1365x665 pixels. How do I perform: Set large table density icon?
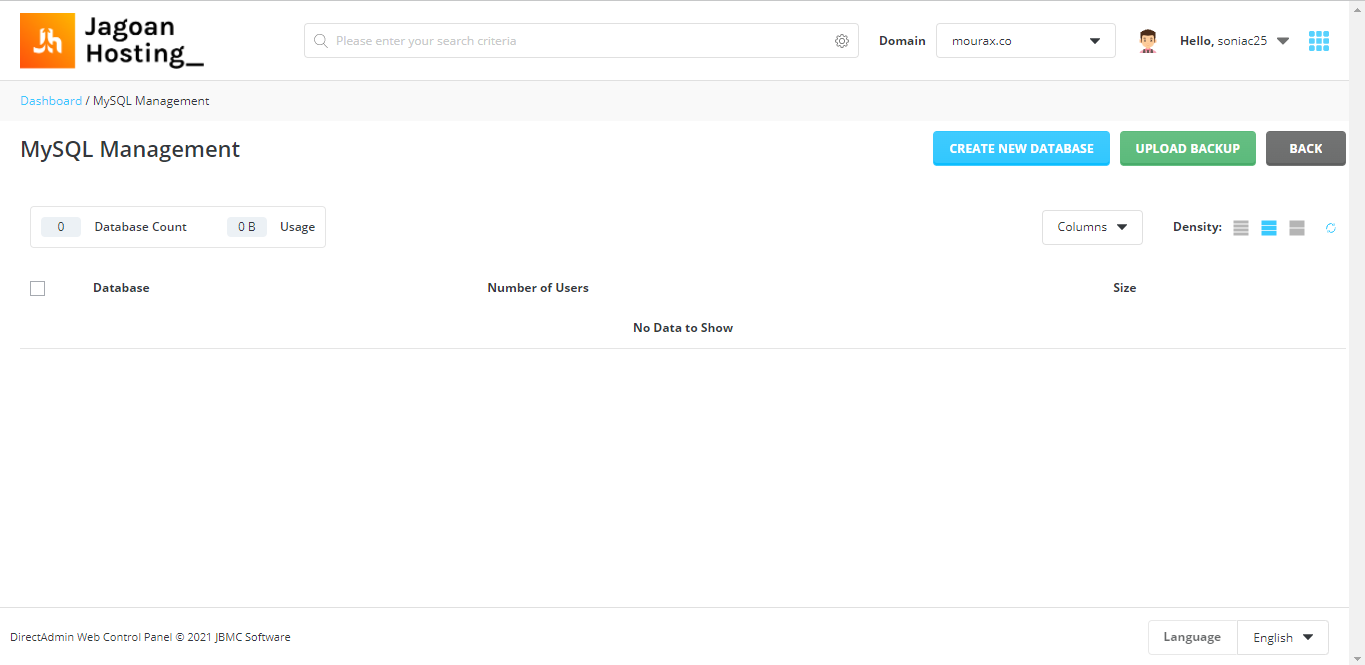pos(1297,228)
